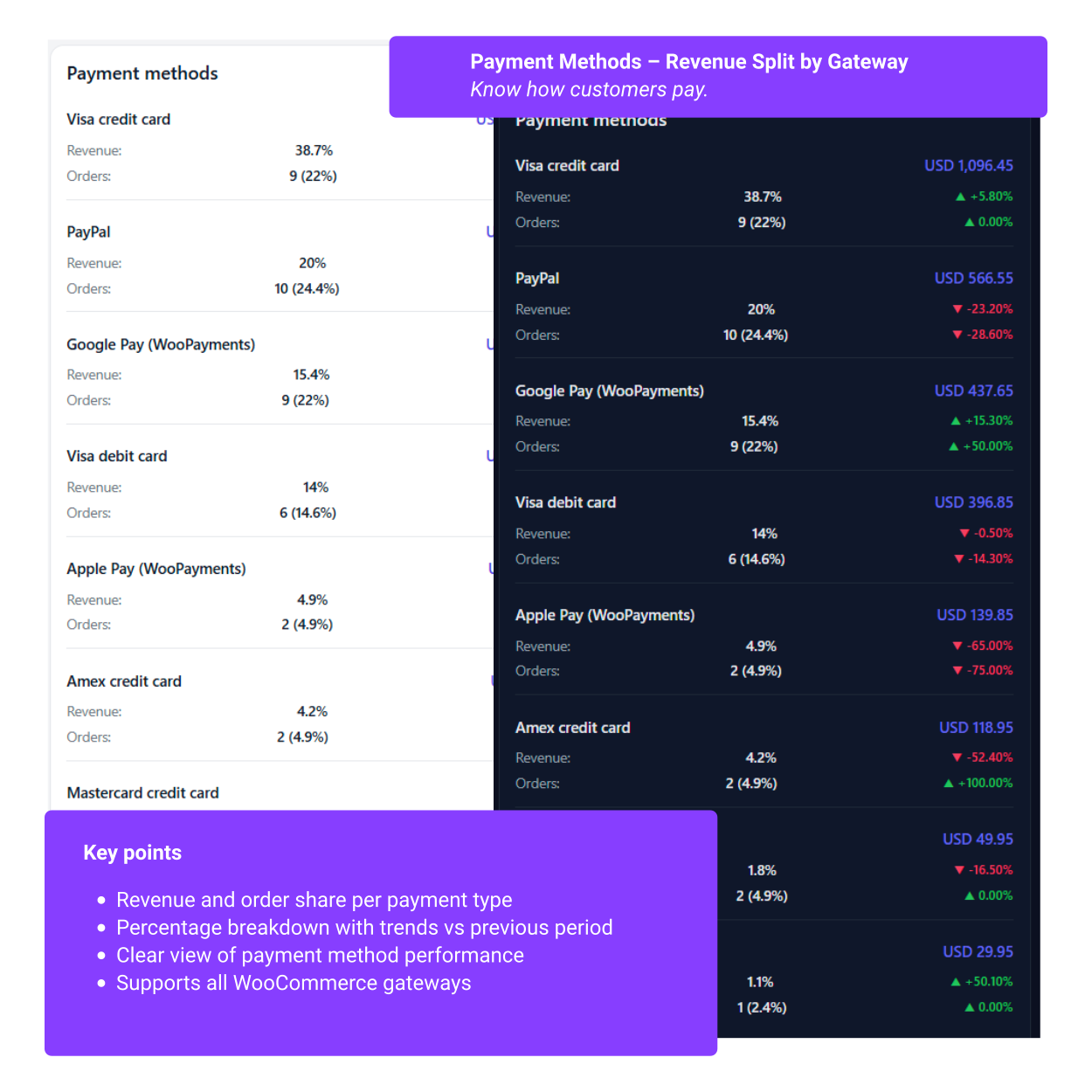
Task: Click the red down arrow beside -65.00%
Action: point(957,646)
